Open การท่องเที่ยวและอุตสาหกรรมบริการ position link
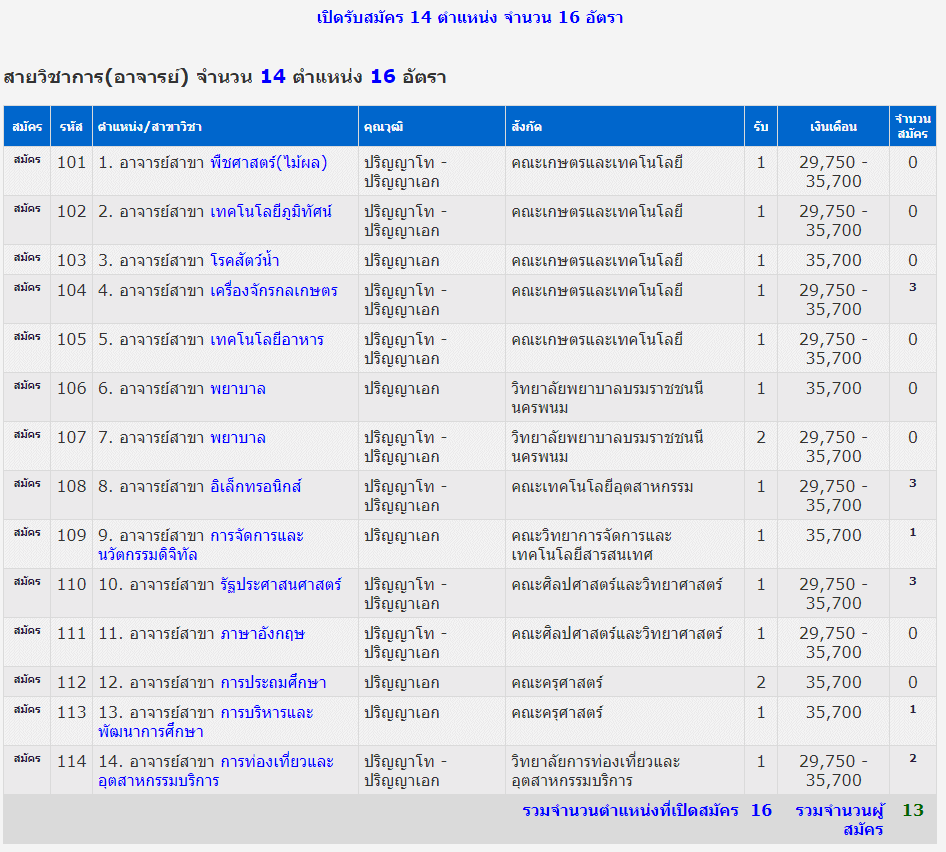This screenshot has width=946, height=852. click(276, 761)
